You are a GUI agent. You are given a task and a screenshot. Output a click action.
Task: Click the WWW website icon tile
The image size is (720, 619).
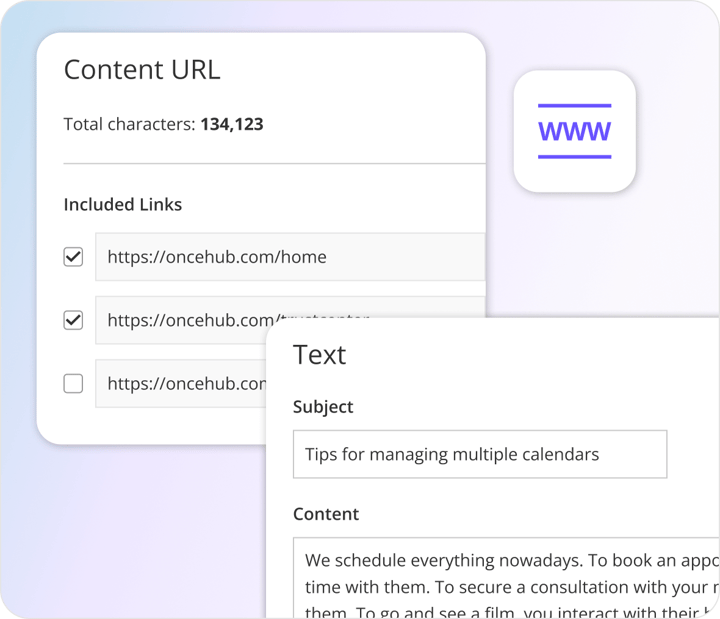point(574,131)
